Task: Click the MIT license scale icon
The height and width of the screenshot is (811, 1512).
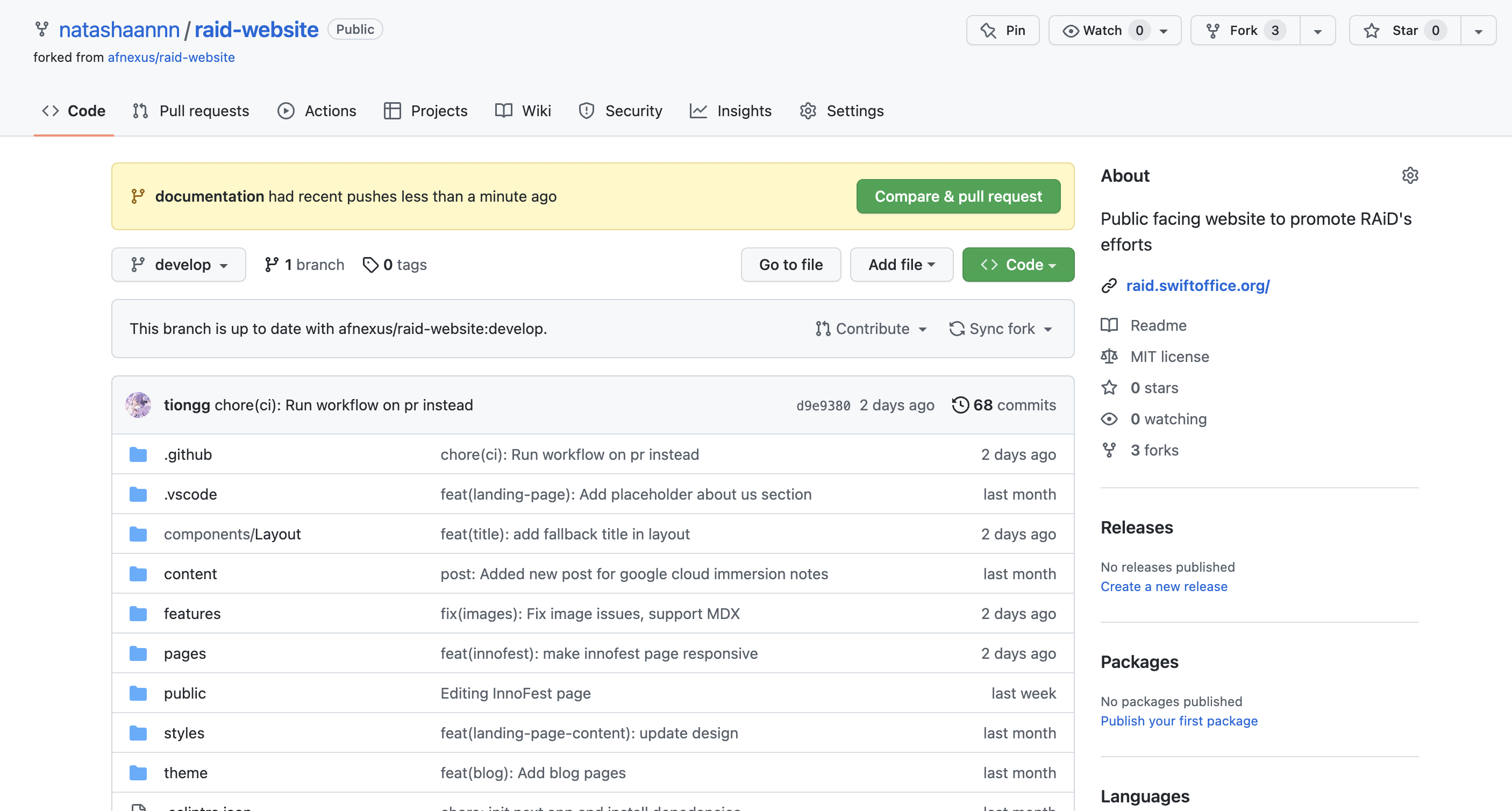Action: [1109, 357]
